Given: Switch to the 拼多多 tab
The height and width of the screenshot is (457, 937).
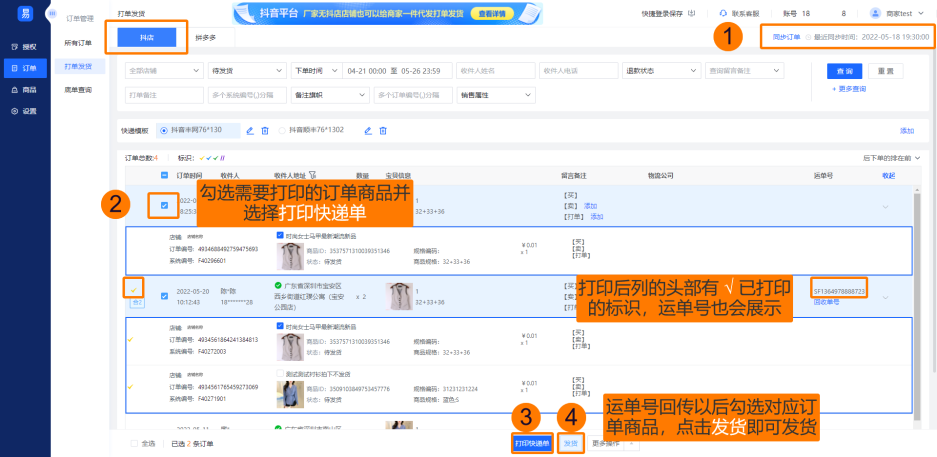Looking at the screenshot, I should (205, 37).
